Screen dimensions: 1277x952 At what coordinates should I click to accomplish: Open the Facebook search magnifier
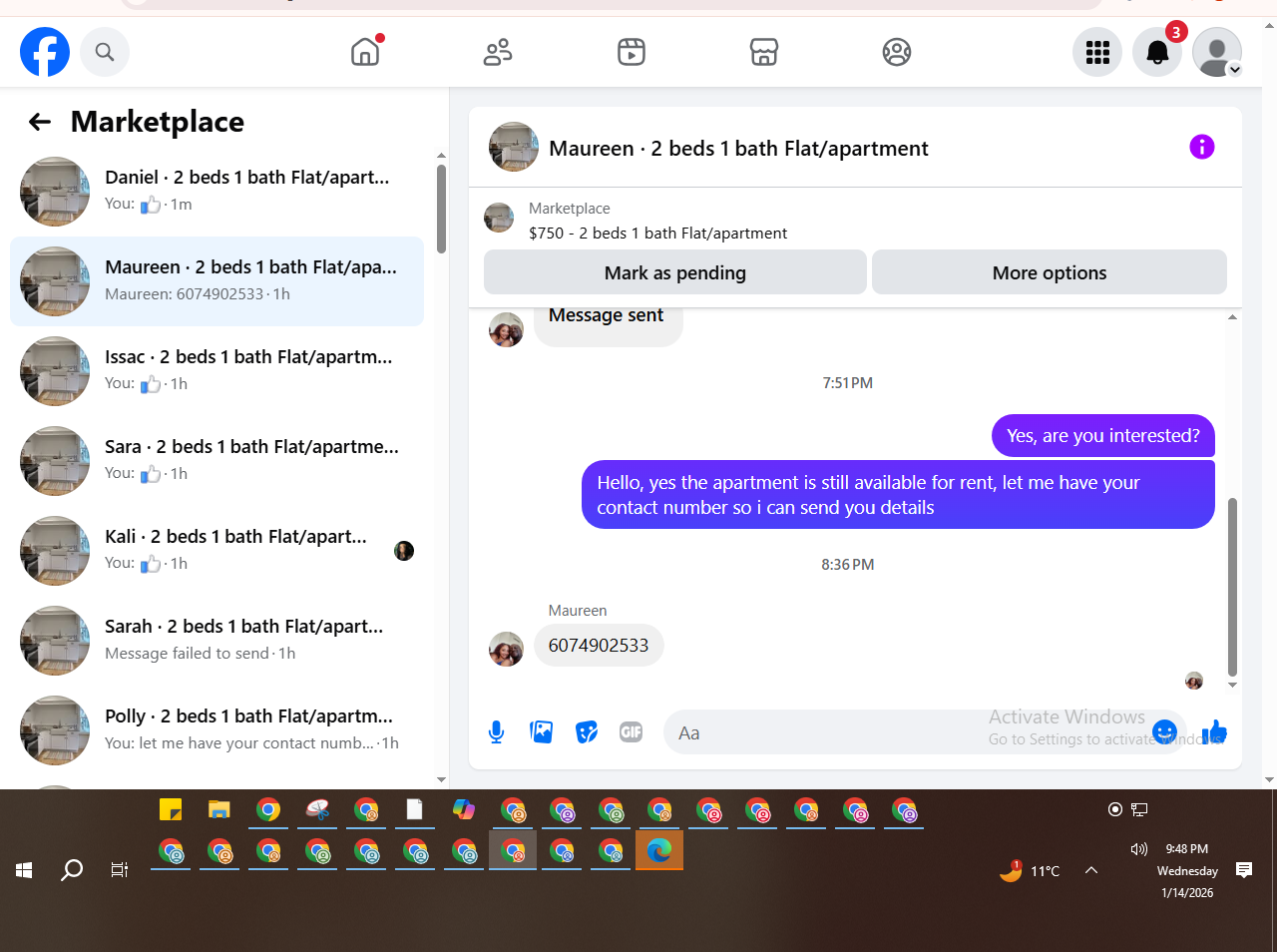pyautogui.click(x=105, y=52)
